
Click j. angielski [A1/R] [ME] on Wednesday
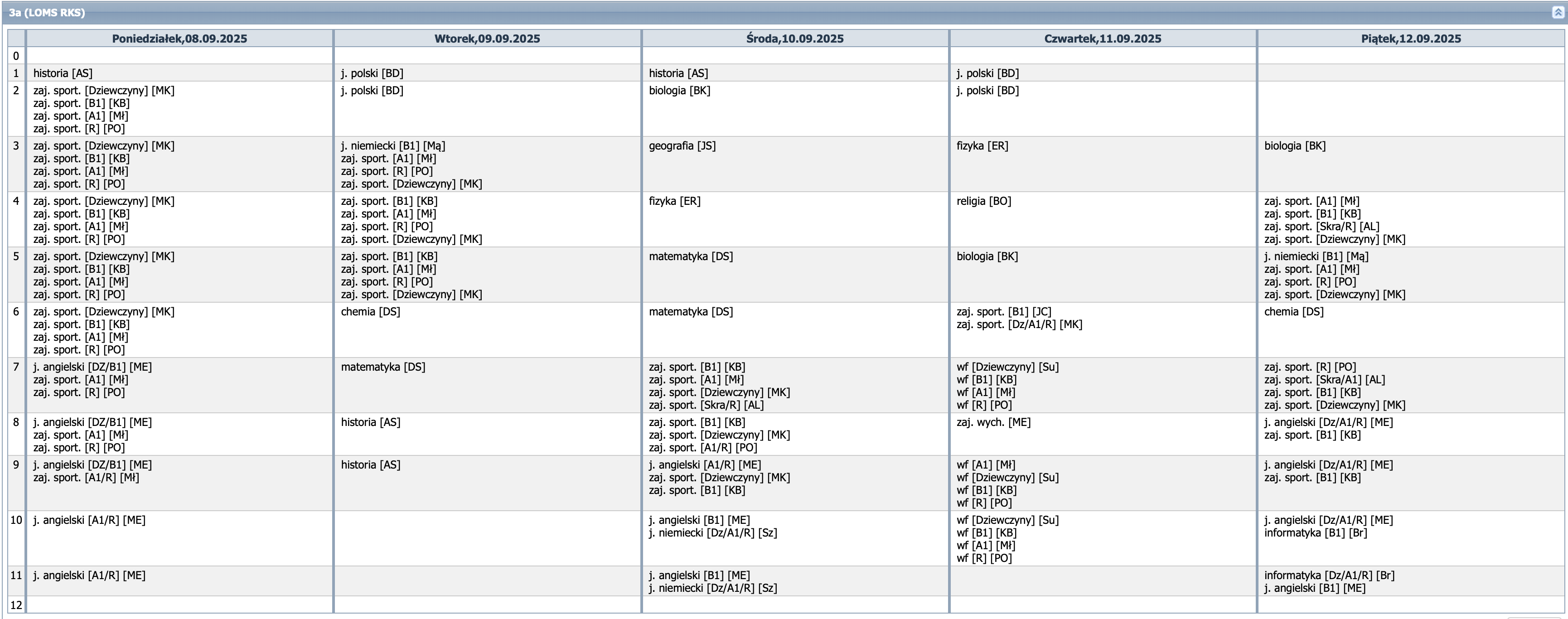click(x=705, y=464)
